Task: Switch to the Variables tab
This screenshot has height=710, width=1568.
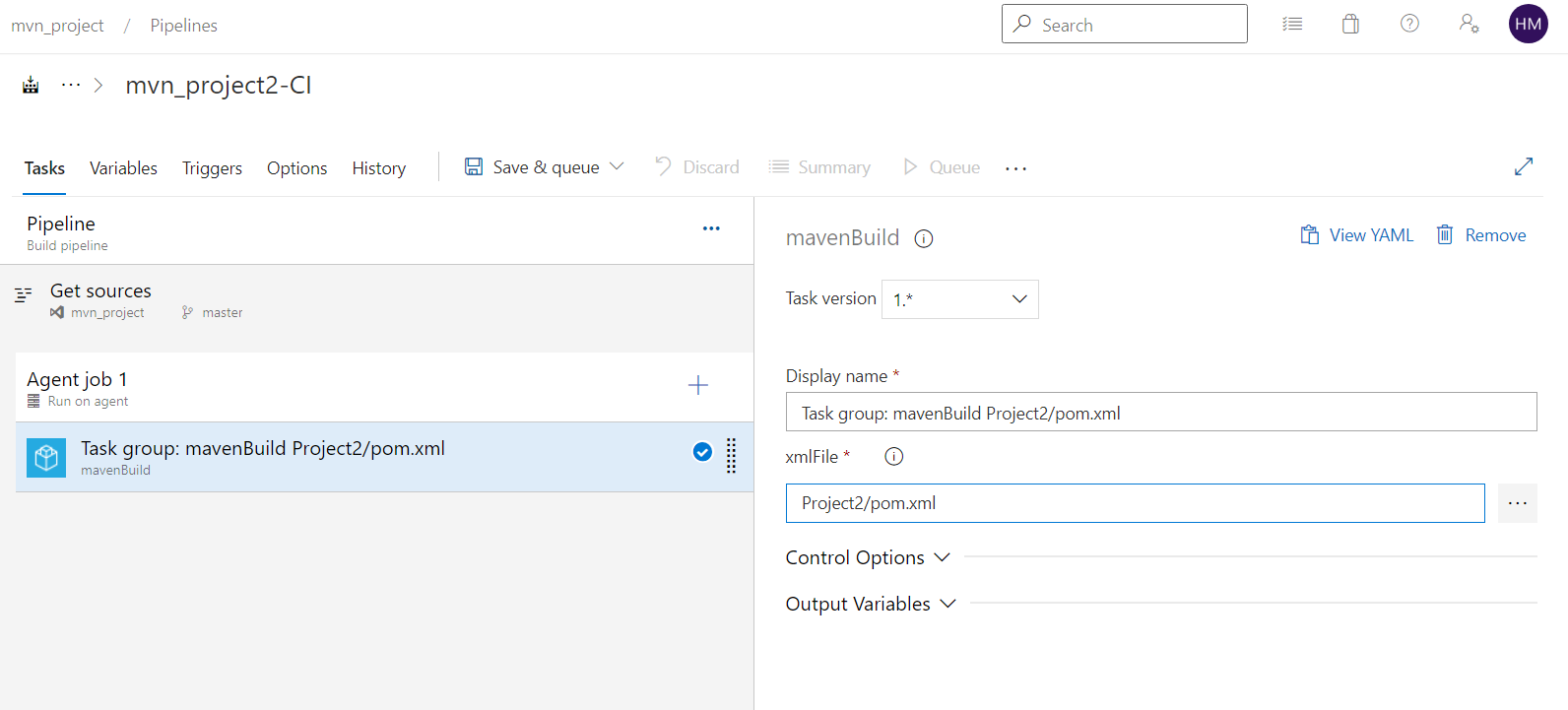Action: (123, 168)
